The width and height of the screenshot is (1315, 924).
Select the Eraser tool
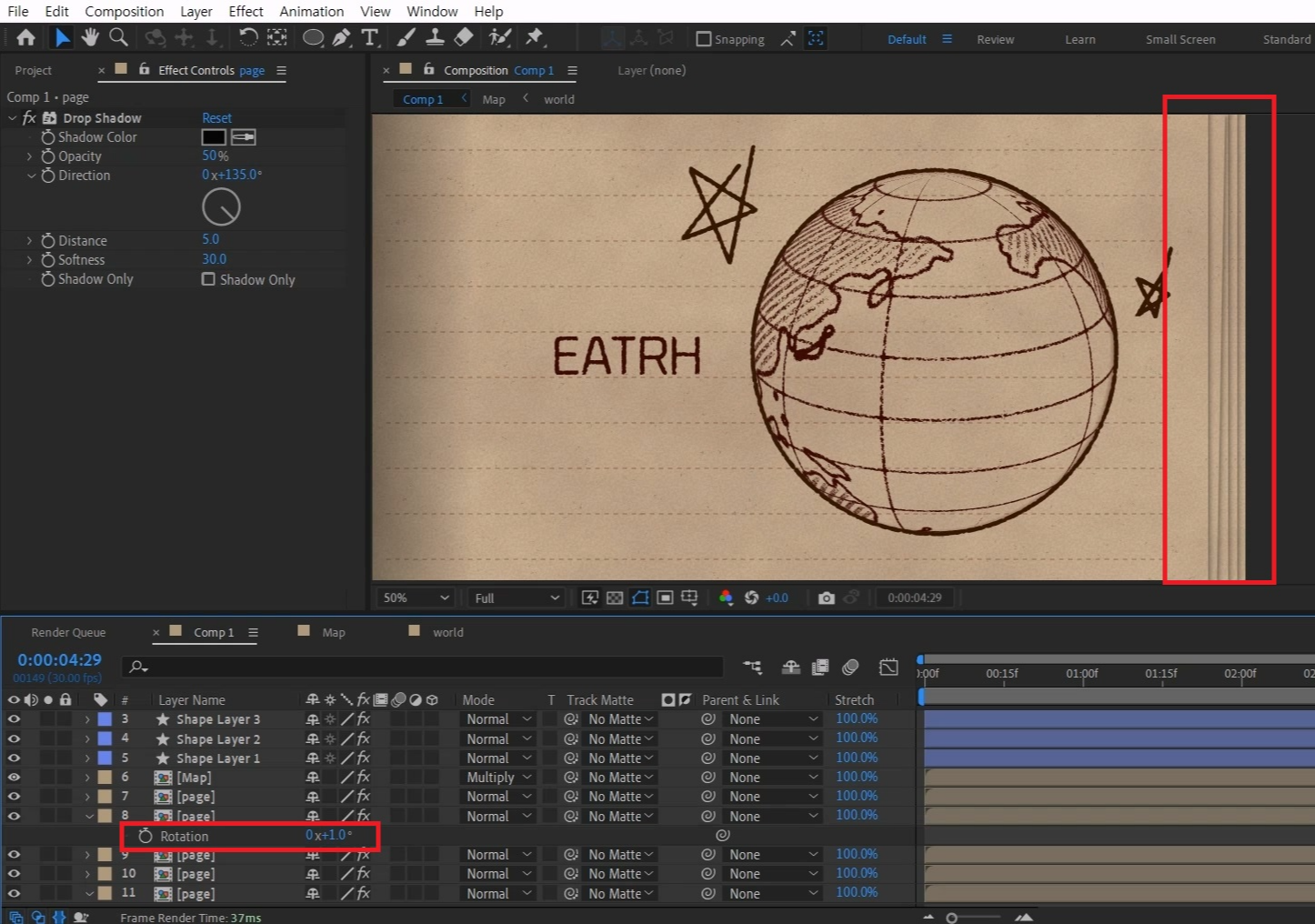click(463, 37)
